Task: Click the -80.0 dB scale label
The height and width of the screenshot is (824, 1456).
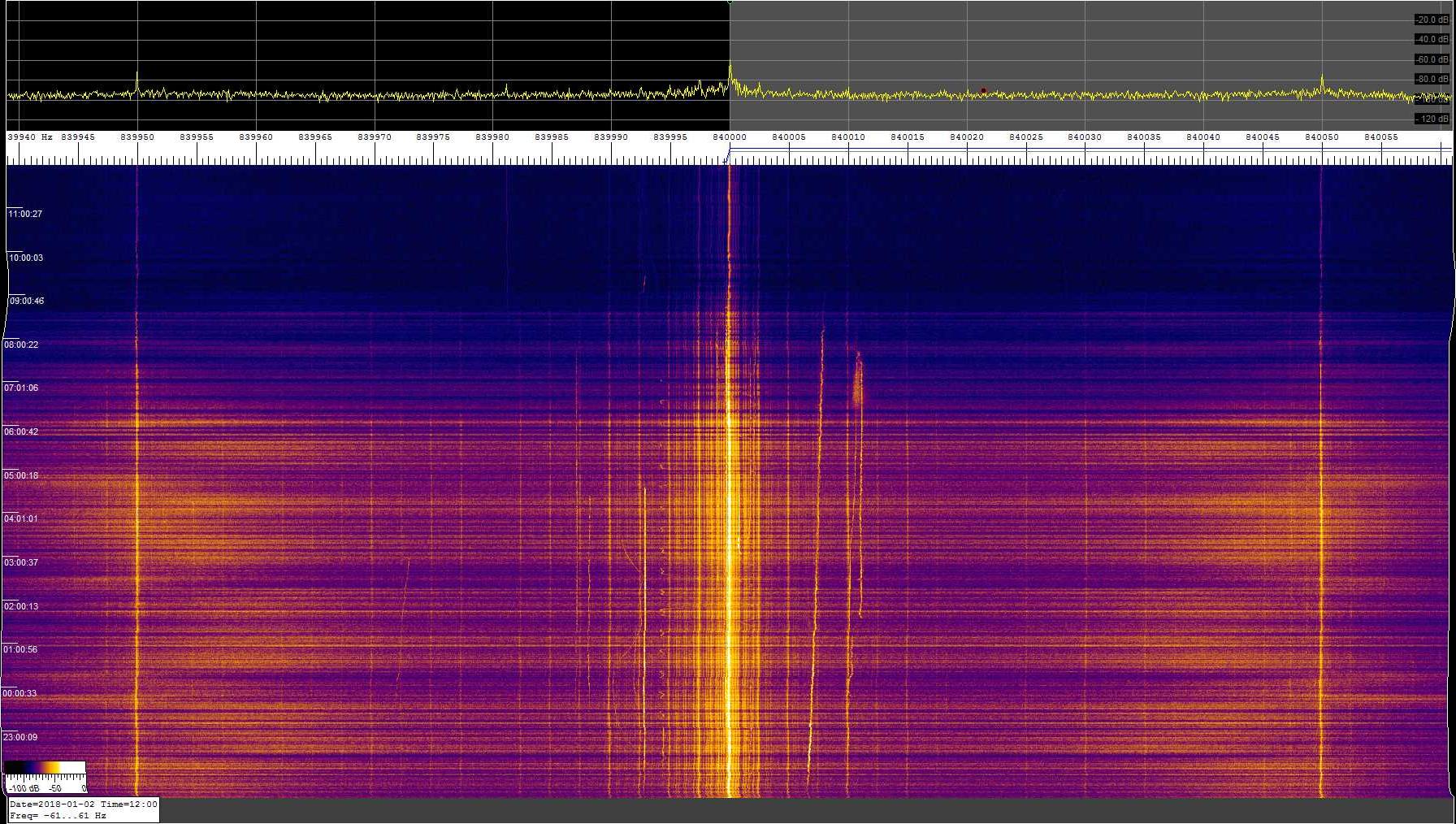Action: point(1432,79)
